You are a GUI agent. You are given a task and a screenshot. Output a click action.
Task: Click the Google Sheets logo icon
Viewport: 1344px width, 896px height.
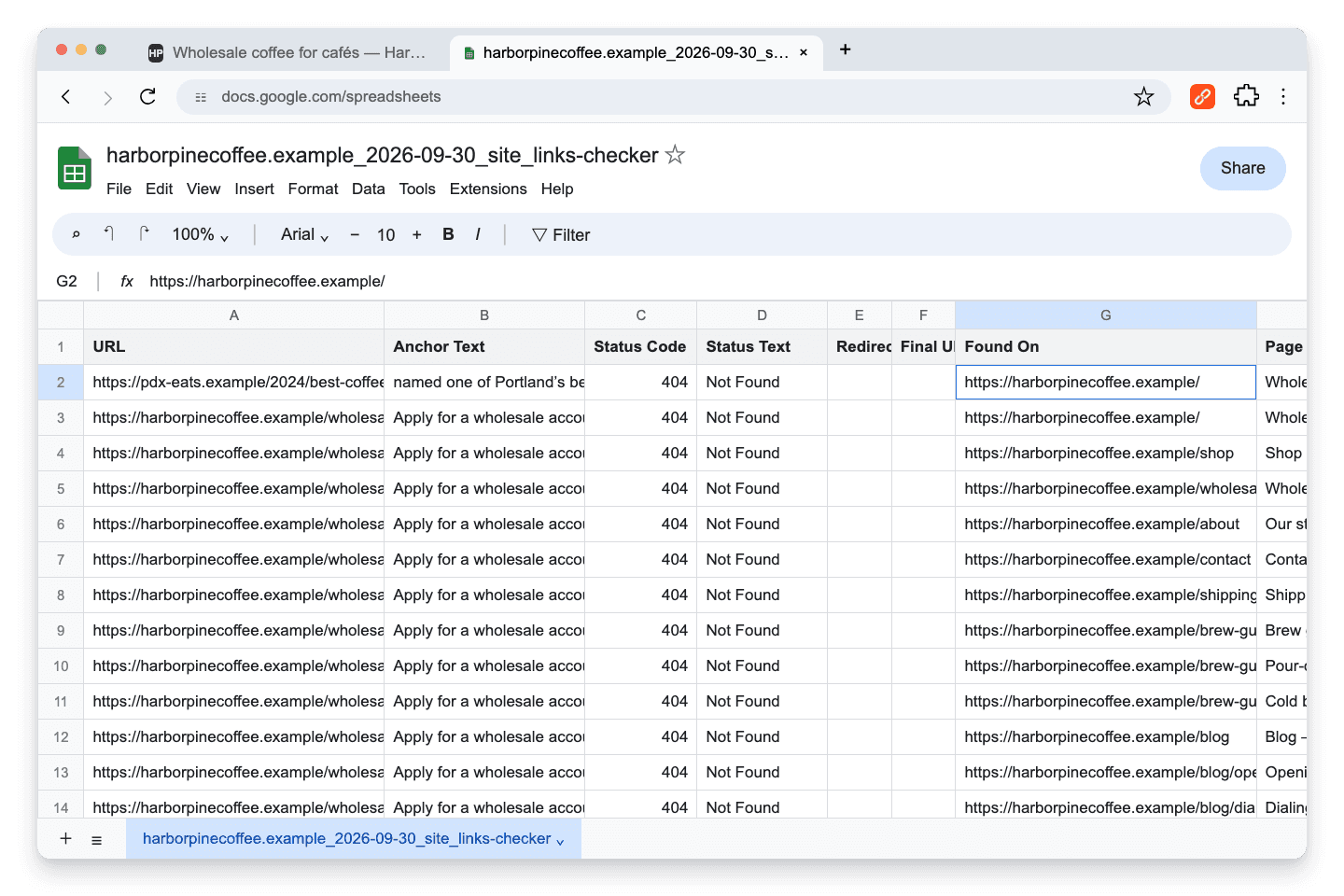[75, 168]
